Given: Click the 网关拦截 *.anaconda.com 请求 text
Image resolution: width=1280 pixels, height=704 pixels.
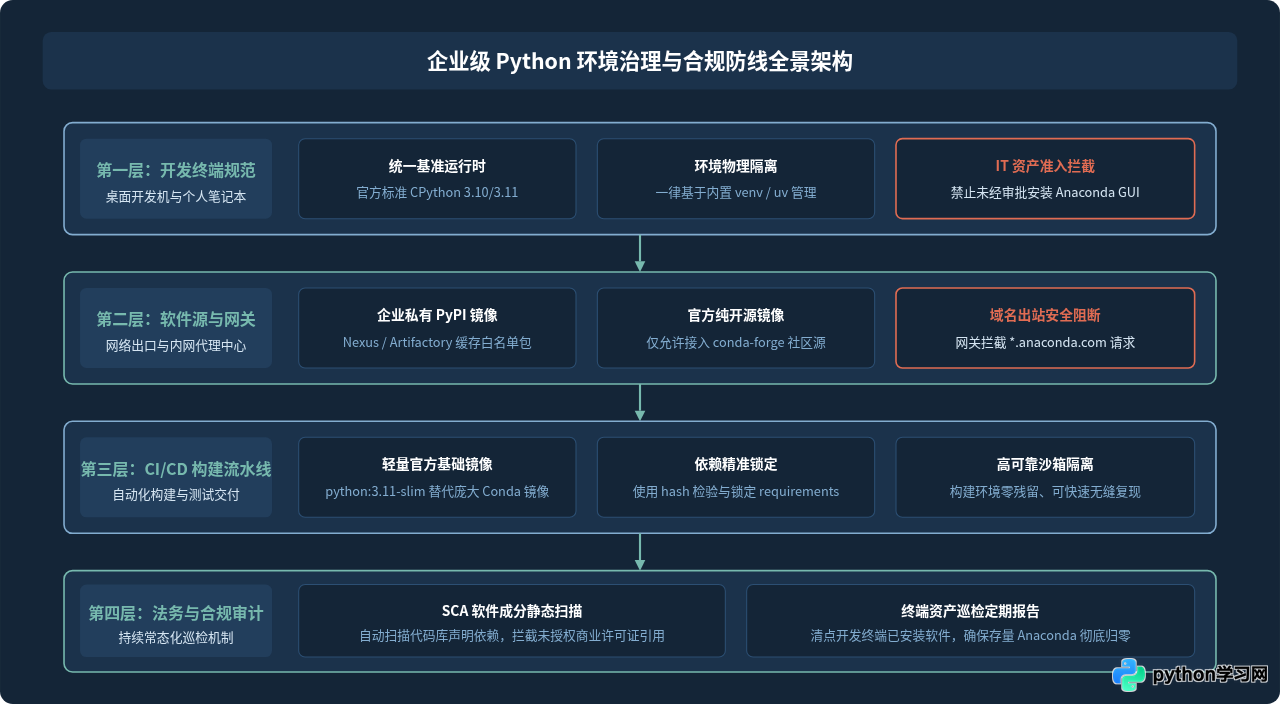Looking at the screenshot, I should [1045, 342].
